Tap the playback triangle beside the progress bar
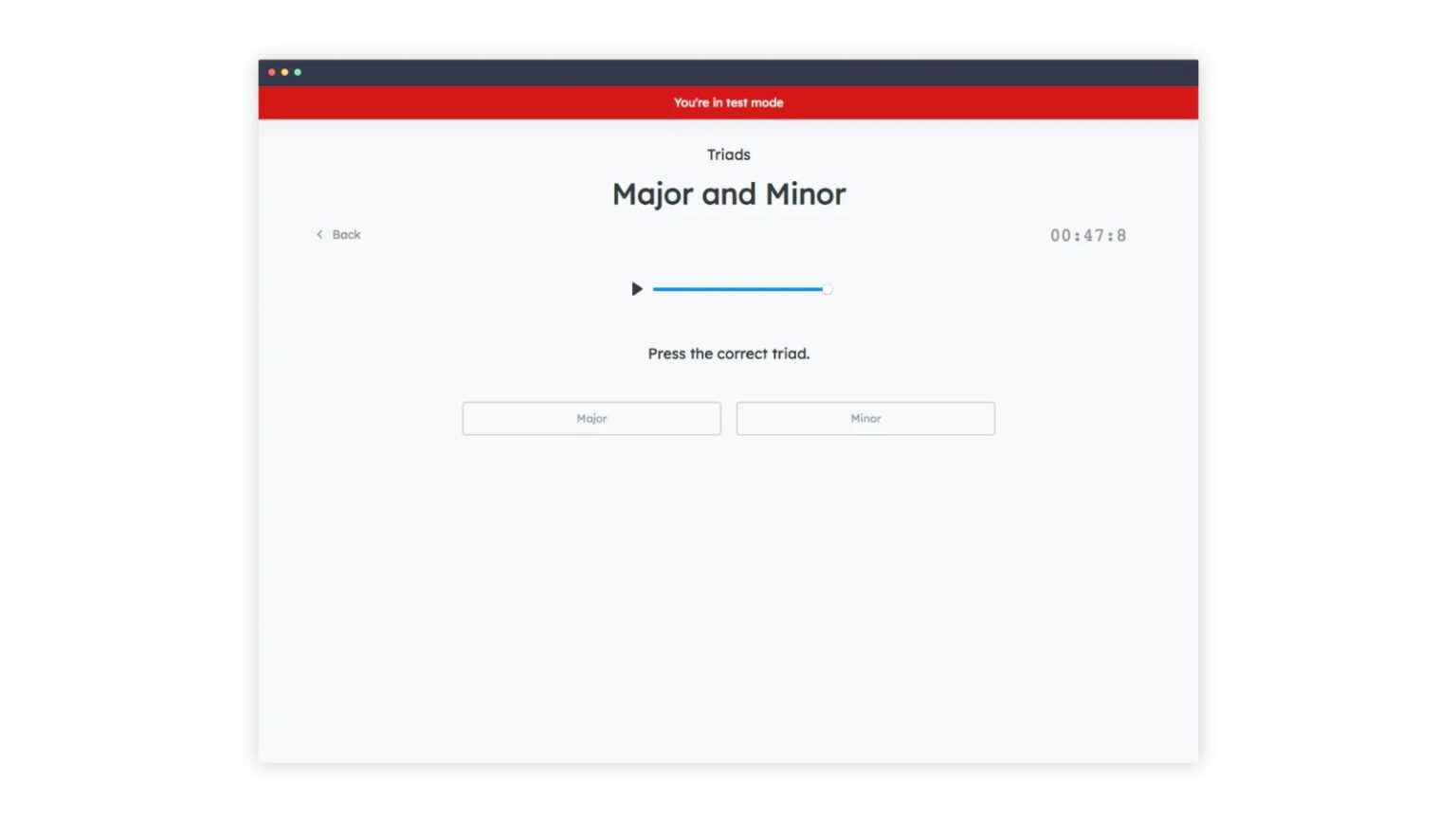This screenshot has width=1456, height=819. [x=636, y=289]
